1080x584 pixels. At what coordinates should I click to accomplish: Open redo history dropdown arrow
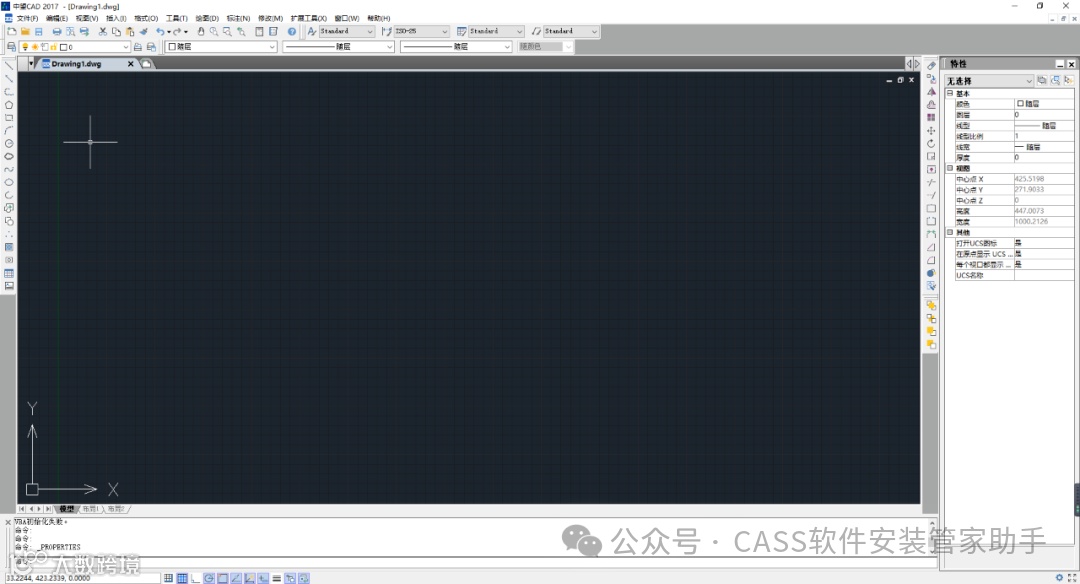tap(186, 32)
